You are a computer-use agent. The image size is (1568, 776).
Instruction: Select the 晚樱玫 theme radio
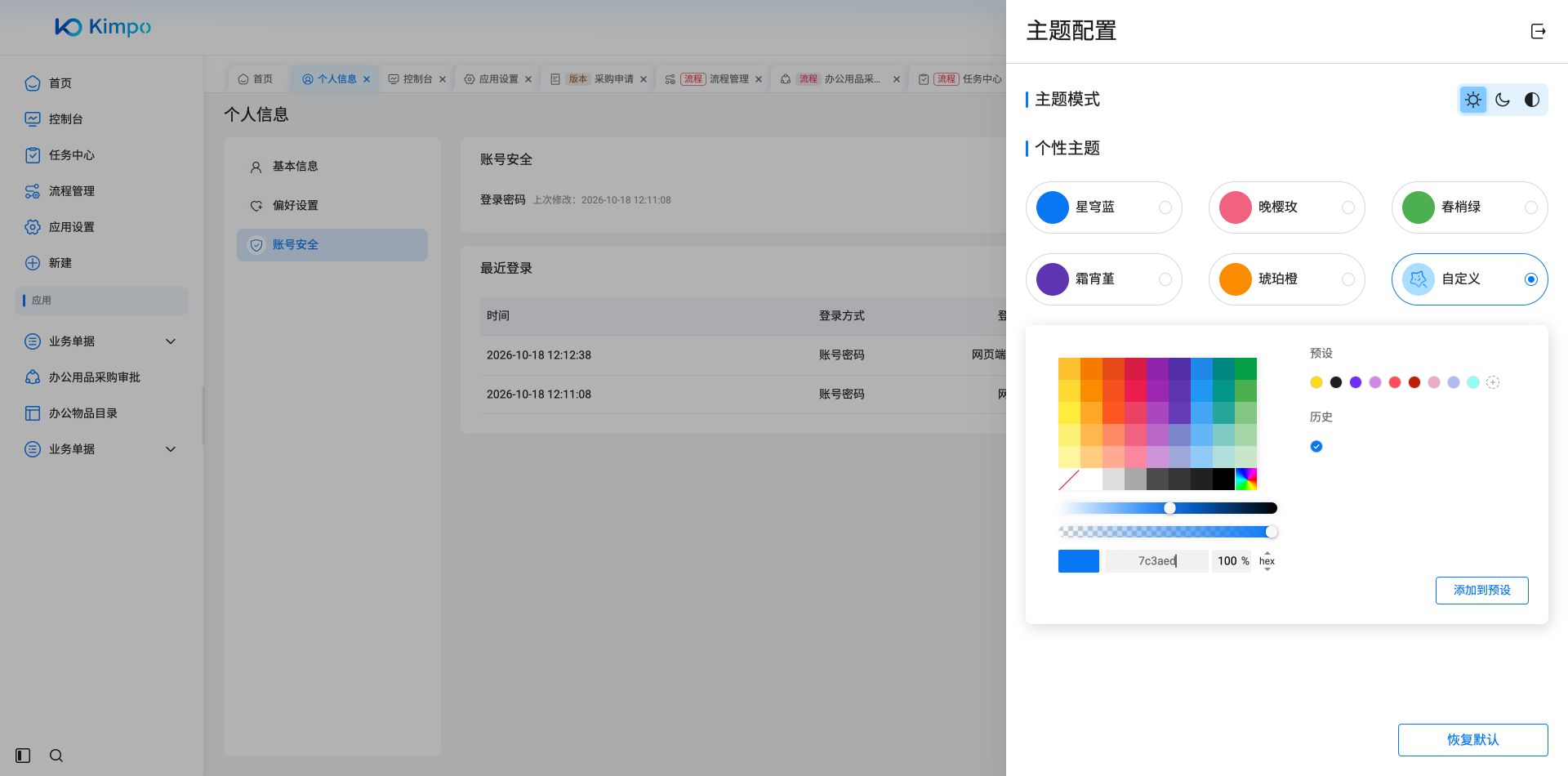click(x=1348, y=207)
